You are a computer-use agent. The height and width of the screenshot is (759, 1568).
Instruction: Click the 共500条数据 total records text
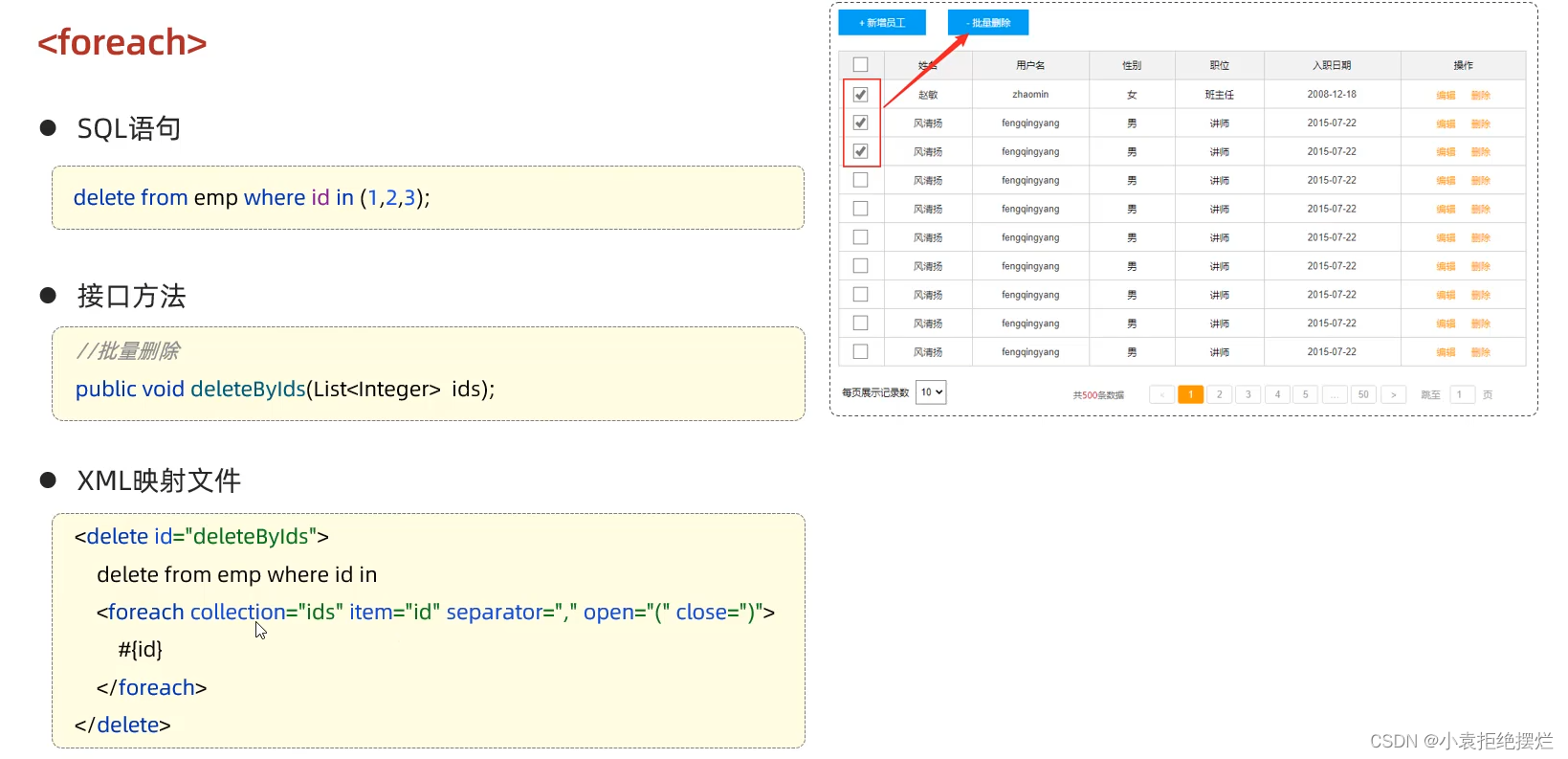pos(1098,394)
